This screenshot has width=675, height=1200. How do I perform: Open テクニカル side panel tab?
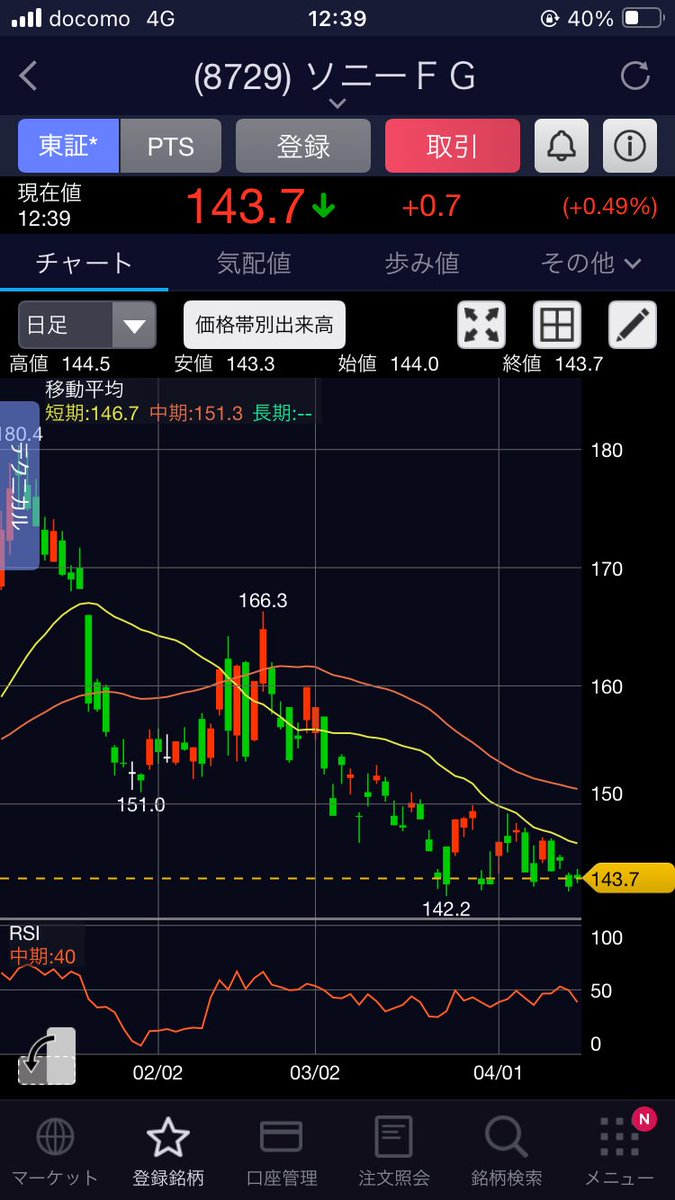tap(19, 486)
